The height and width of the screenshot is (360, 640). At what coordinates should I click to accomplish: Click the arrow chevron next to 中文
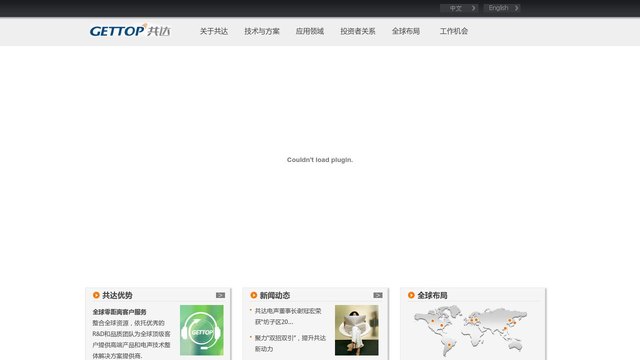coord(473,8)
